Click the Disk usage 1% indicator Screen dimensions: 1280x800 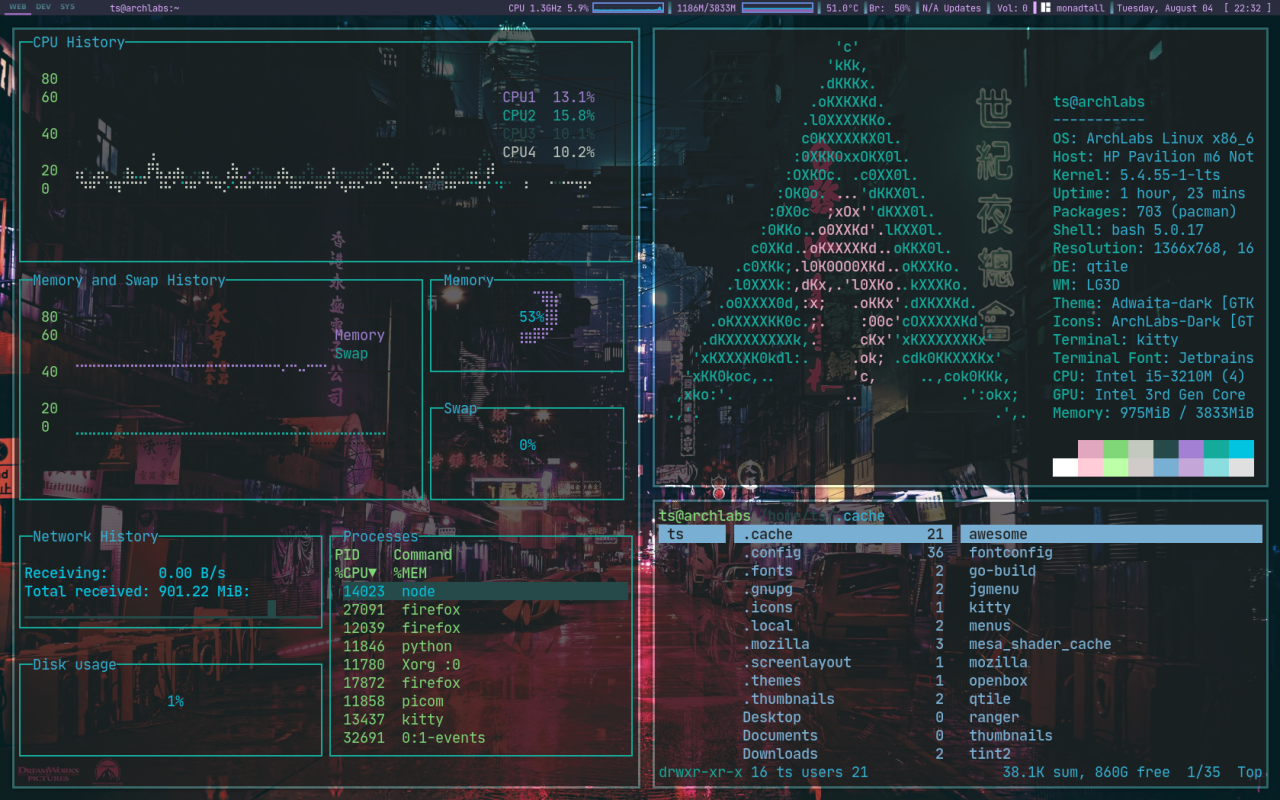pos(175,702)
